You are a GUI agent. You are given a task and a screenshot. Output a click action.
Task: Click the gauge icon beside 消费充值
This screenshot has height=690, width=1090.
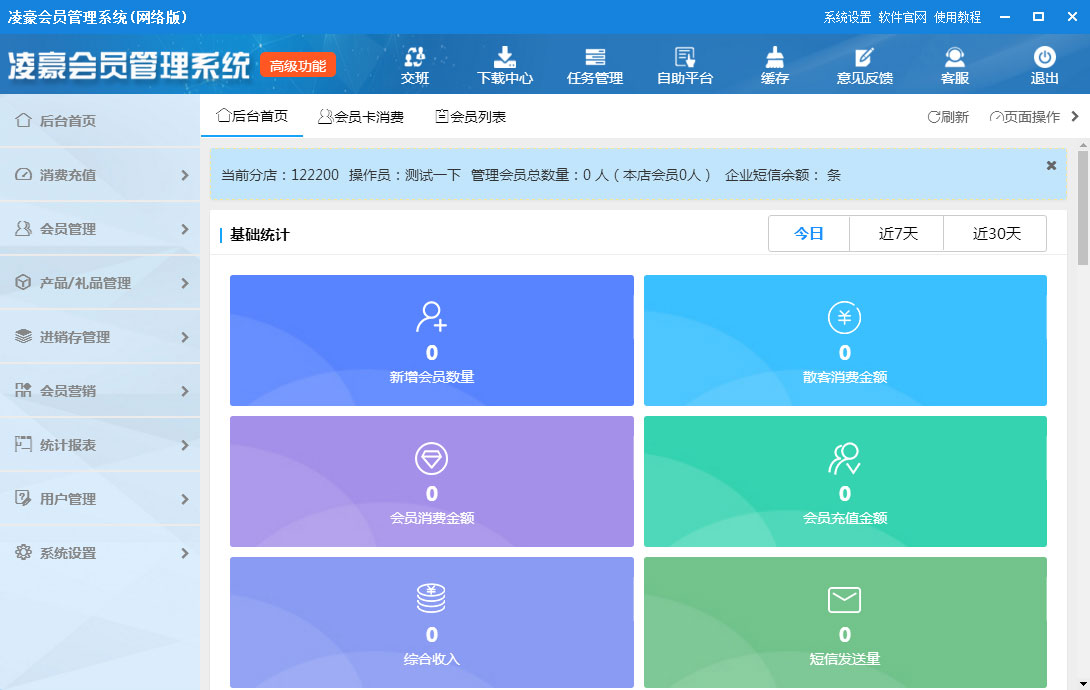click(x=23, y=174)
